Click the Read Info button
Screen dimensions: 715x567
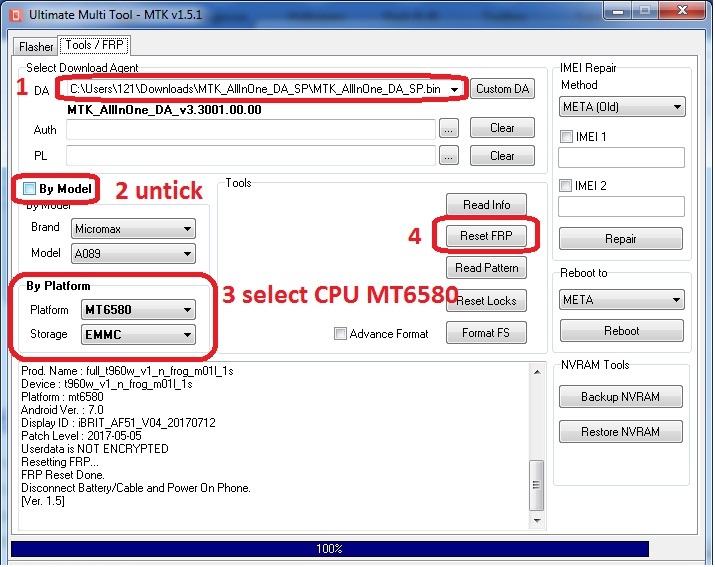[x=486, y=205]
